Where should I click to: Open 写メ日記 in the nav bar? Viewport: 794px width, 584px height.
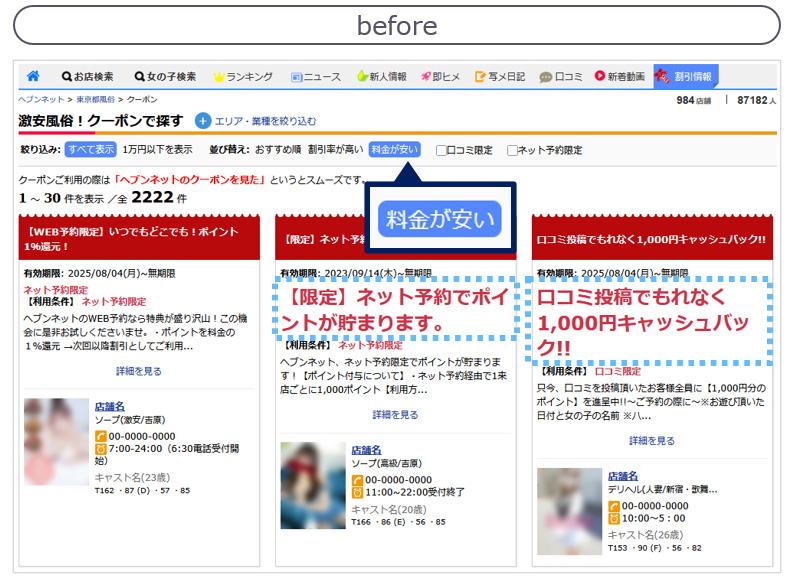(500, 76)
